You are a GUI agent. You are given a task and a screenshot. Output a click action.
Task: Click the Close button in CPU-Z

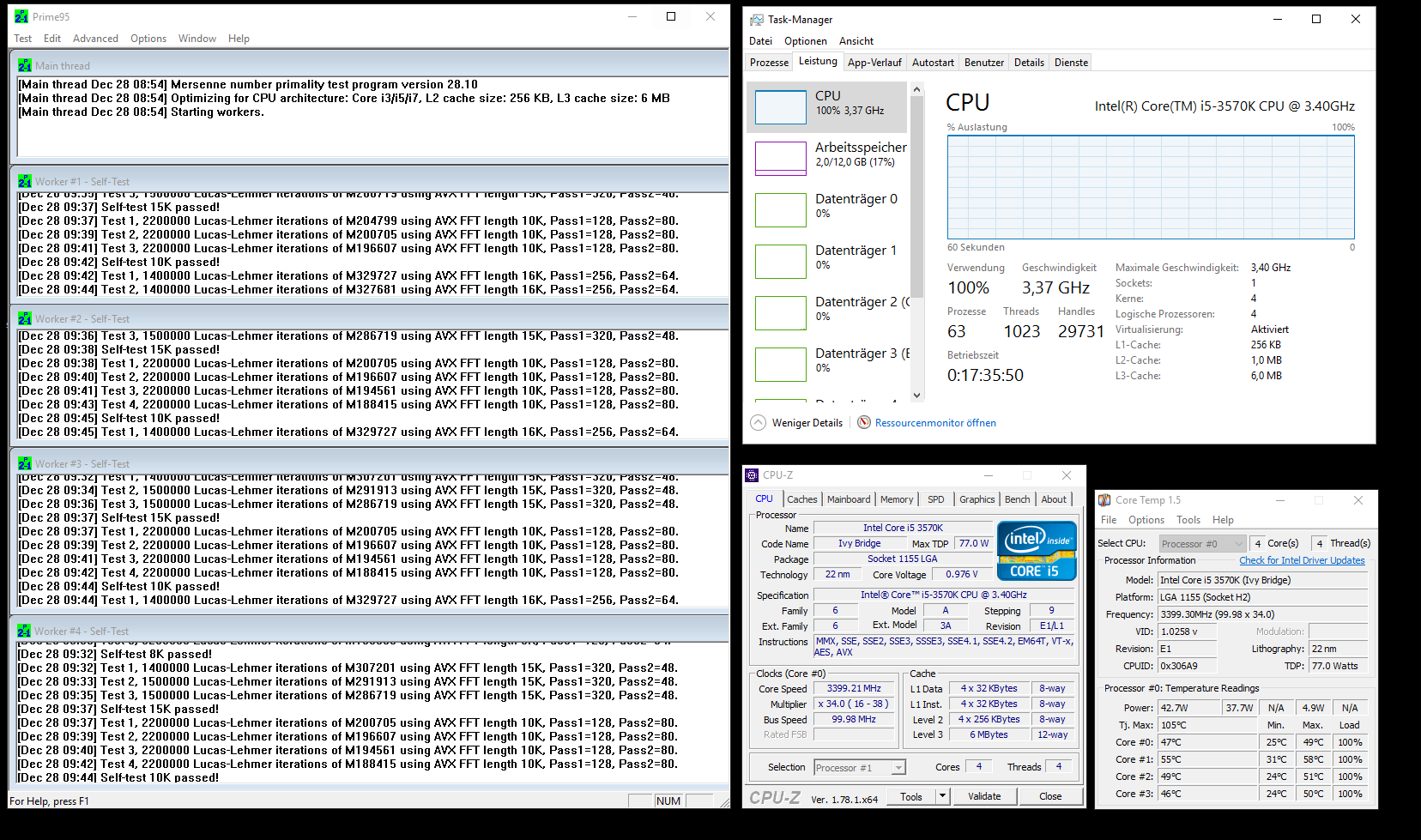point(1050,796)
